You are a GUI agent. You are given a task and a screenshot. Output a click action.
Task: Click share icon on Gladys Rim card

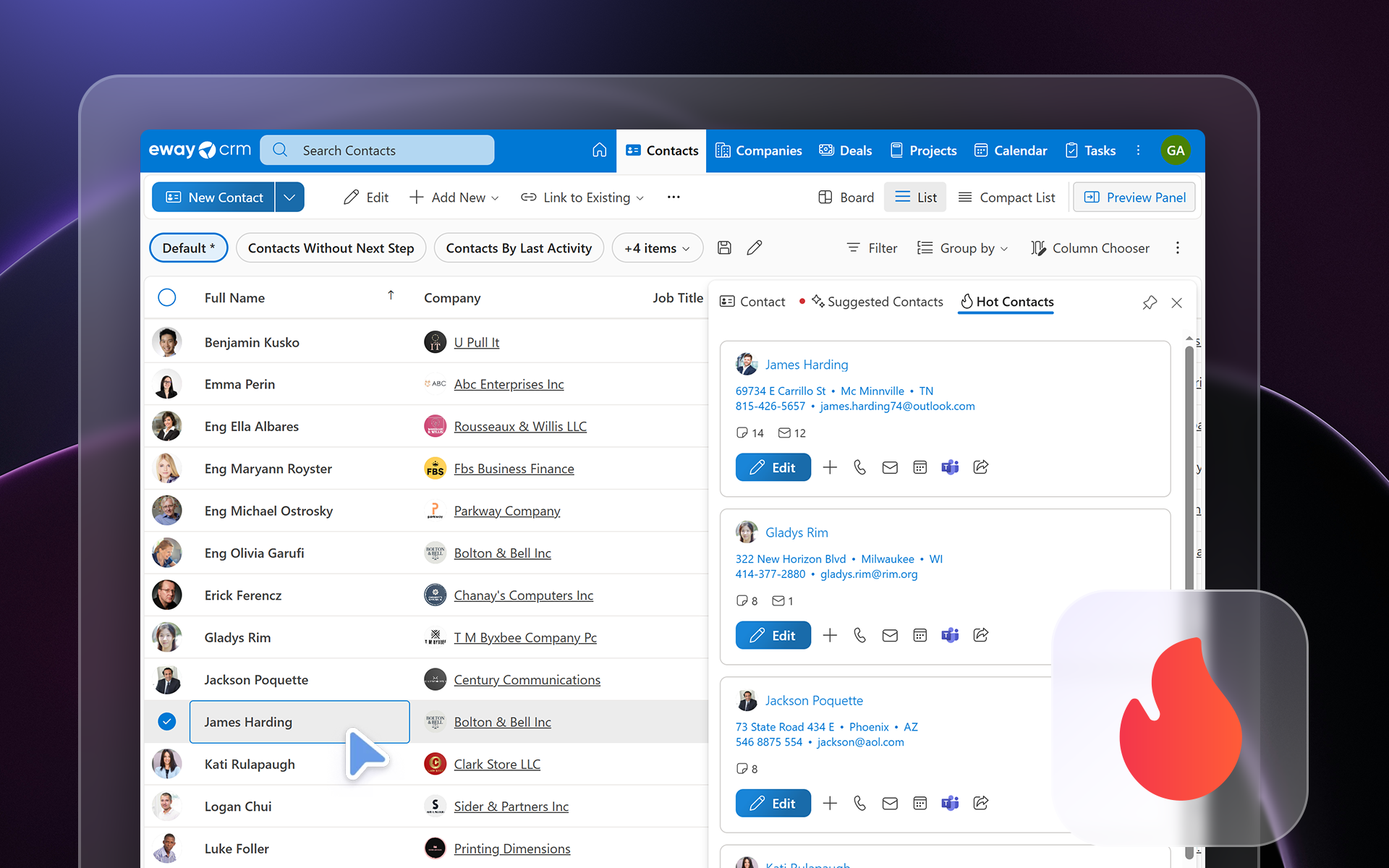coord(981,635)
